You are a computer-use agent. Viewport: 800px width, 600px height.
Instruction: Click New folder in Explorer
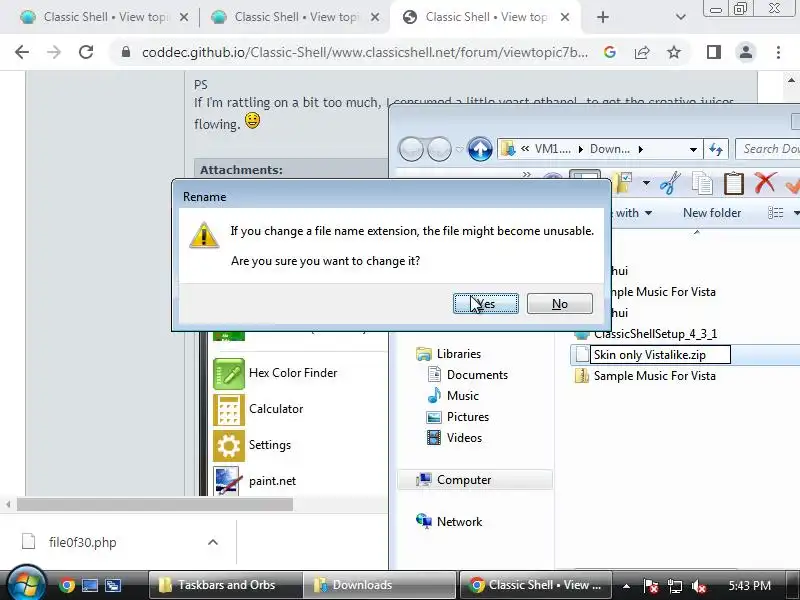pyautogui.click(x=712, y=213)
